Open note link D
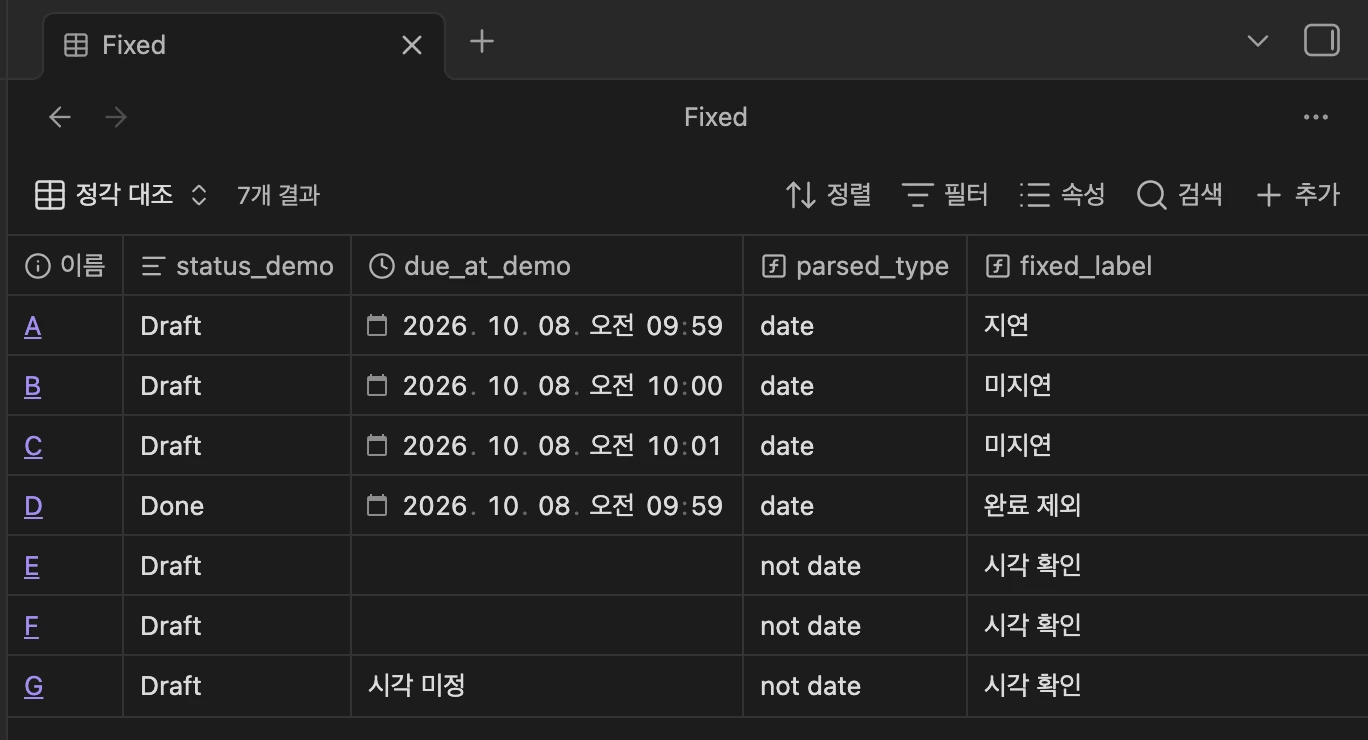The height and width of the screenshot is (740, 1368). tap(33, 506)
